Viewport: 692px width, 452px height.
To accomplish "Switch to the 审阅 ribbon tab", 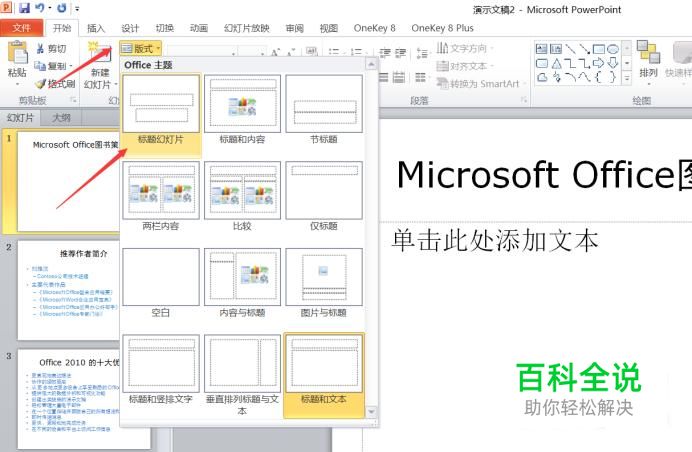I will coord(294,28).
